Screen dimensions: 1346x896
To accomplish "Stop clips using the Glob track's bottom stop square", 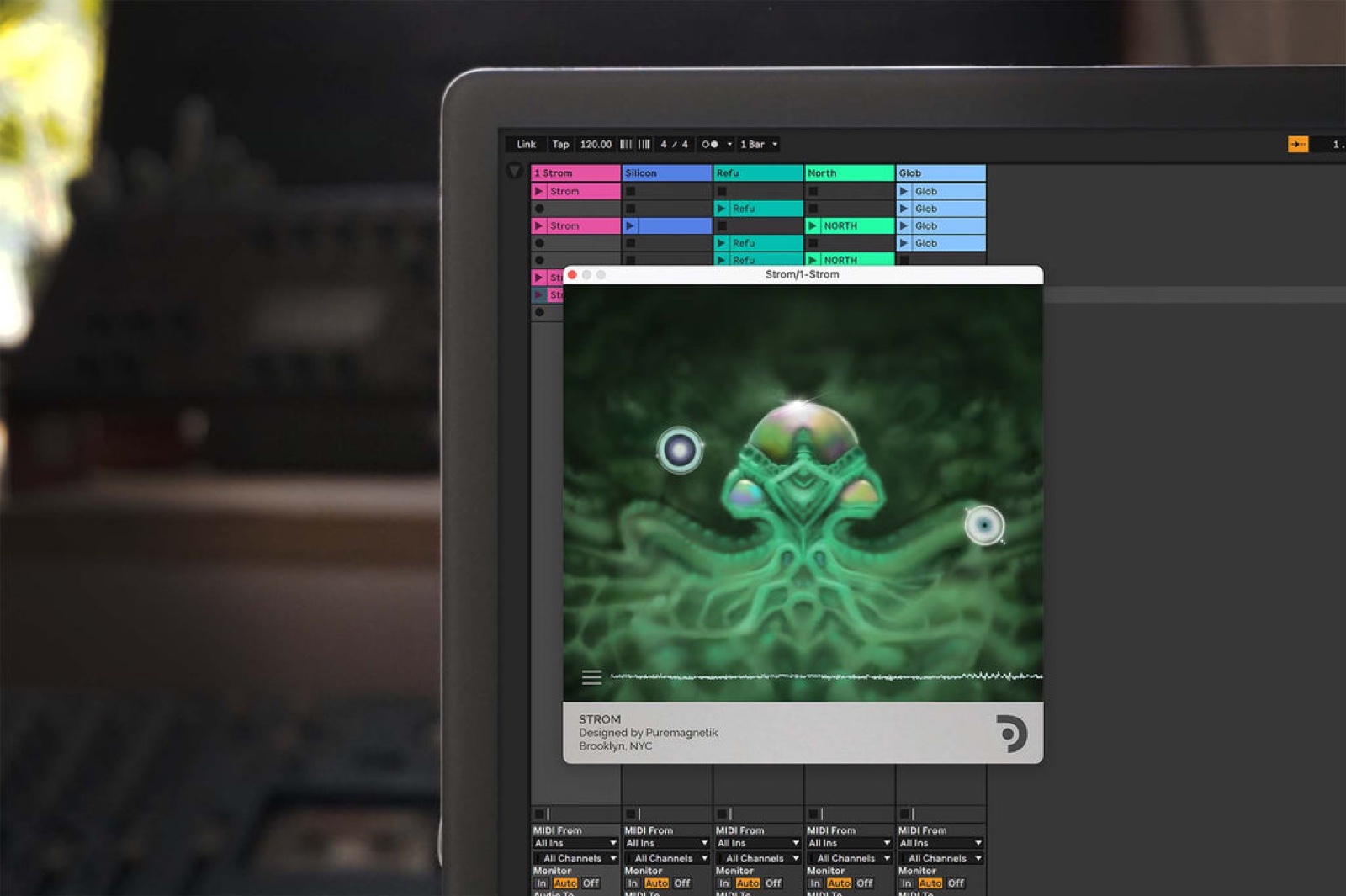I will [904, 814].
